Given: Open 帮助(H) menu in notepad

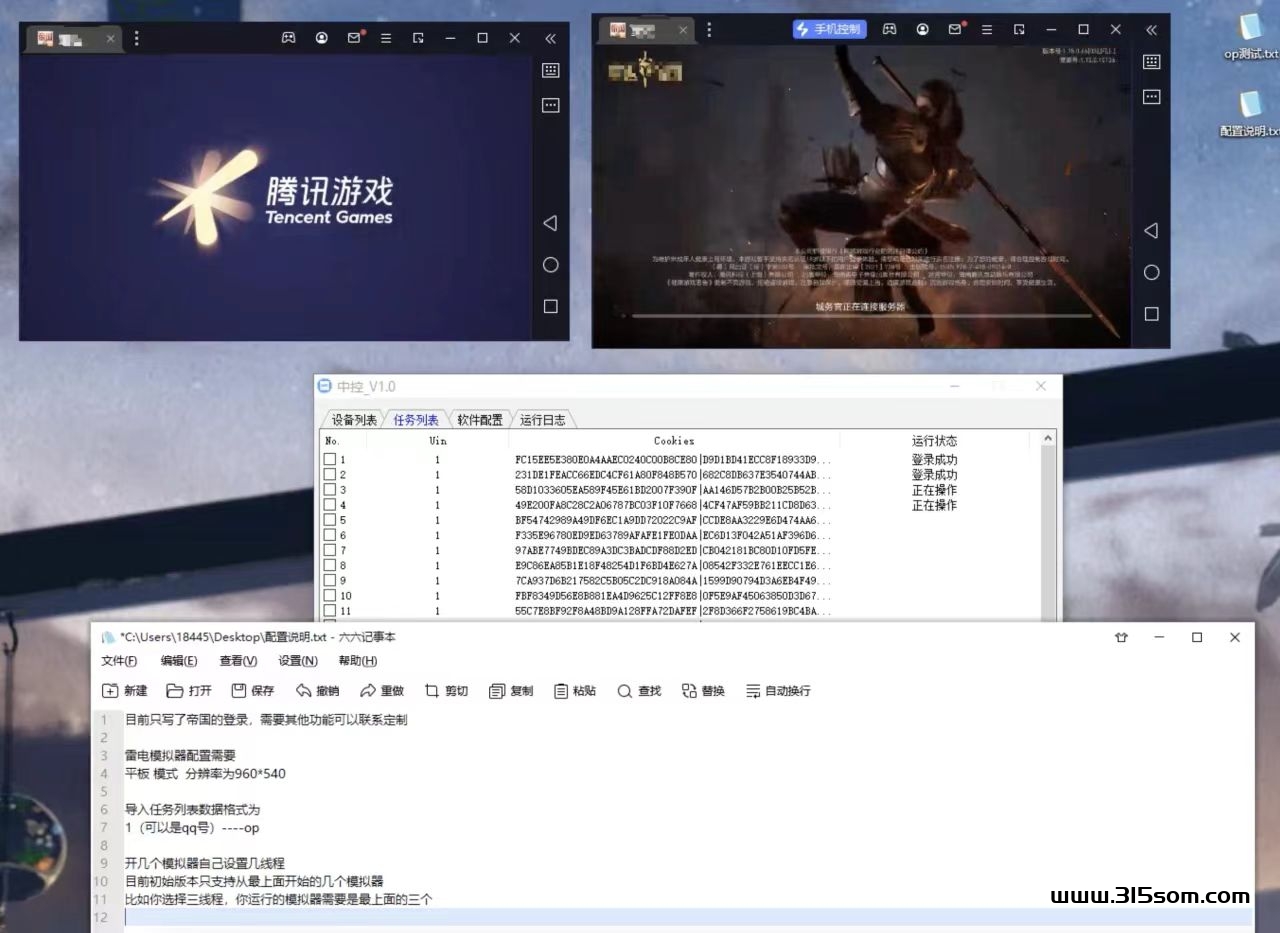Looking at the screenshot, I should click(358, 661).
